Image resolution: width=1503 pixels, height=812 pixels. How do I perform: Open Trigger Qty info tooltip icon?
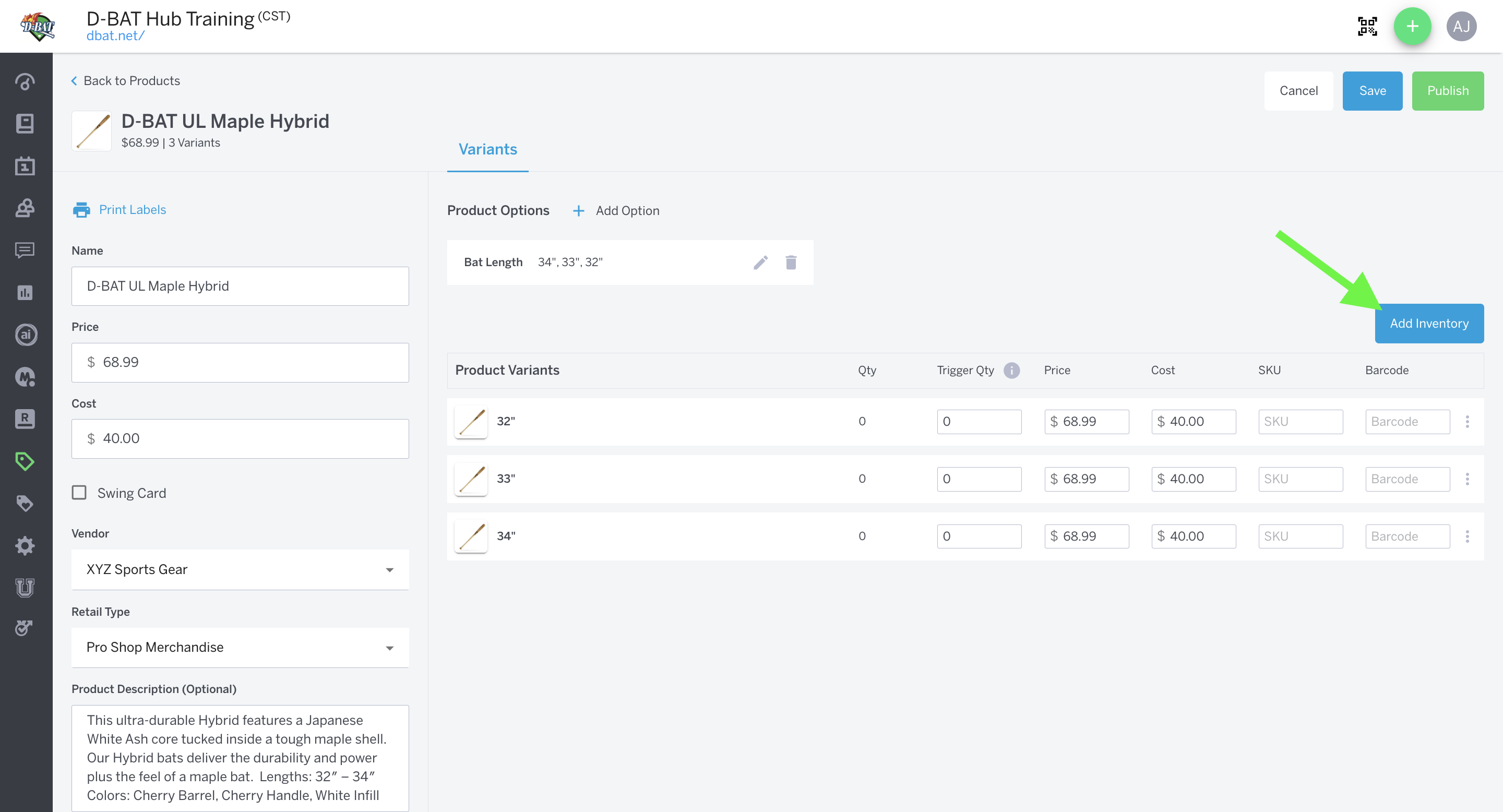[x=1011, y=371]
